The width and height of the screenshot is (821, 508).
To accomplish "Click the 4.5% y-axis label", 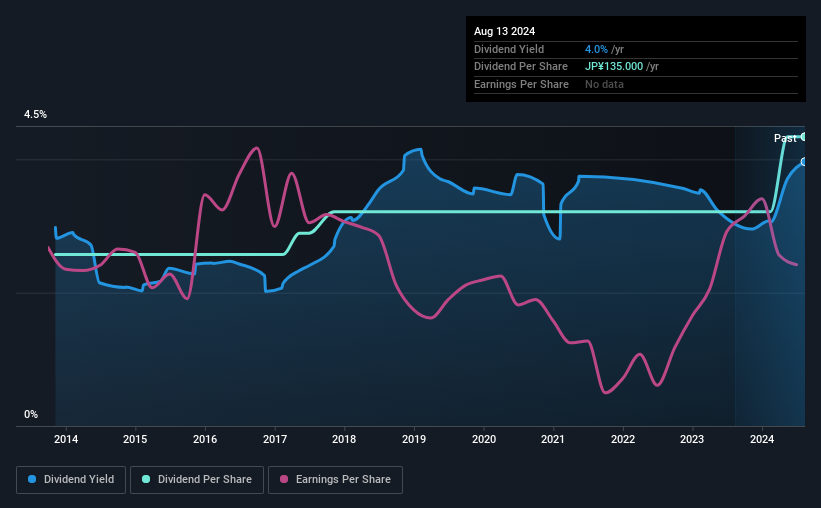I will 35,114.
